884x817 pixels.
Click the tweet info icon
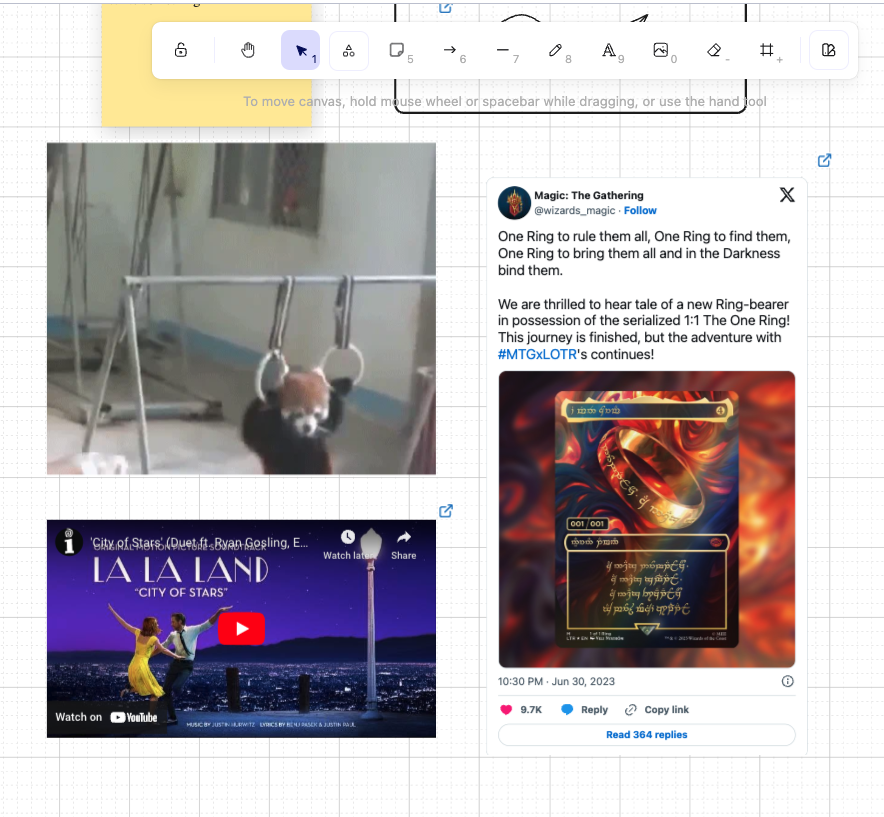pyautogui.click(x=788, y=681)
